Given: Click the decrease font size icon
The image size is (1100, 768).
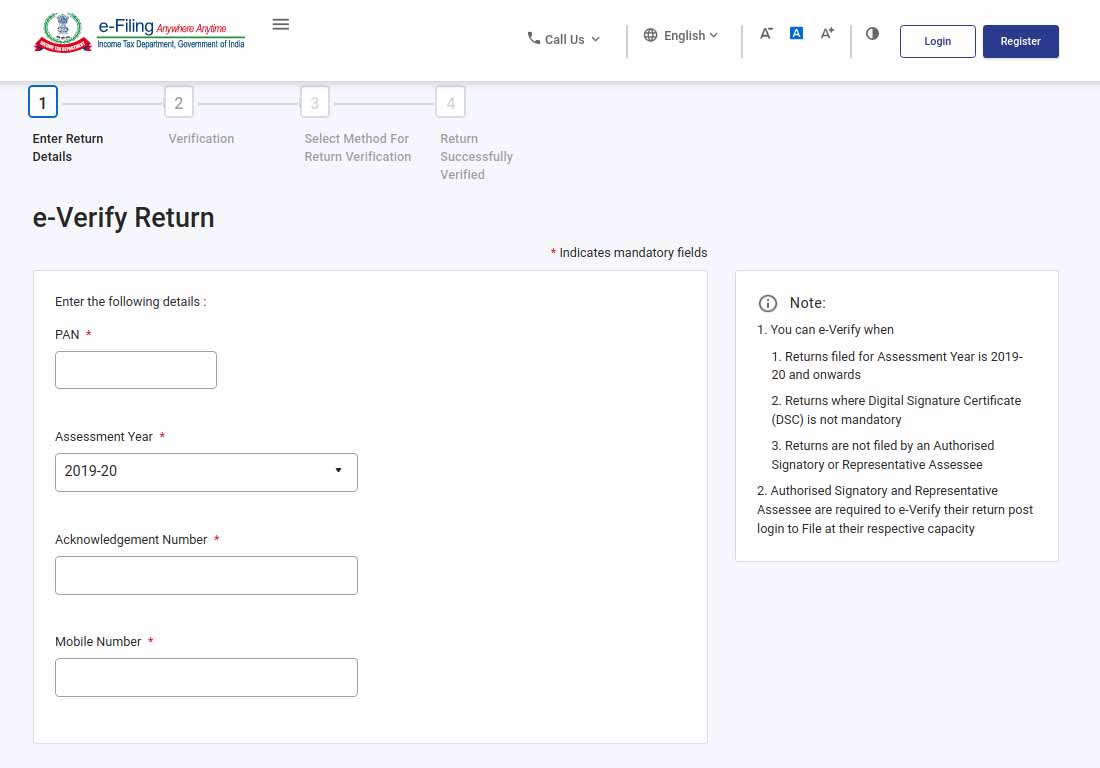Looking at the screenshot, I should point(766,34).
